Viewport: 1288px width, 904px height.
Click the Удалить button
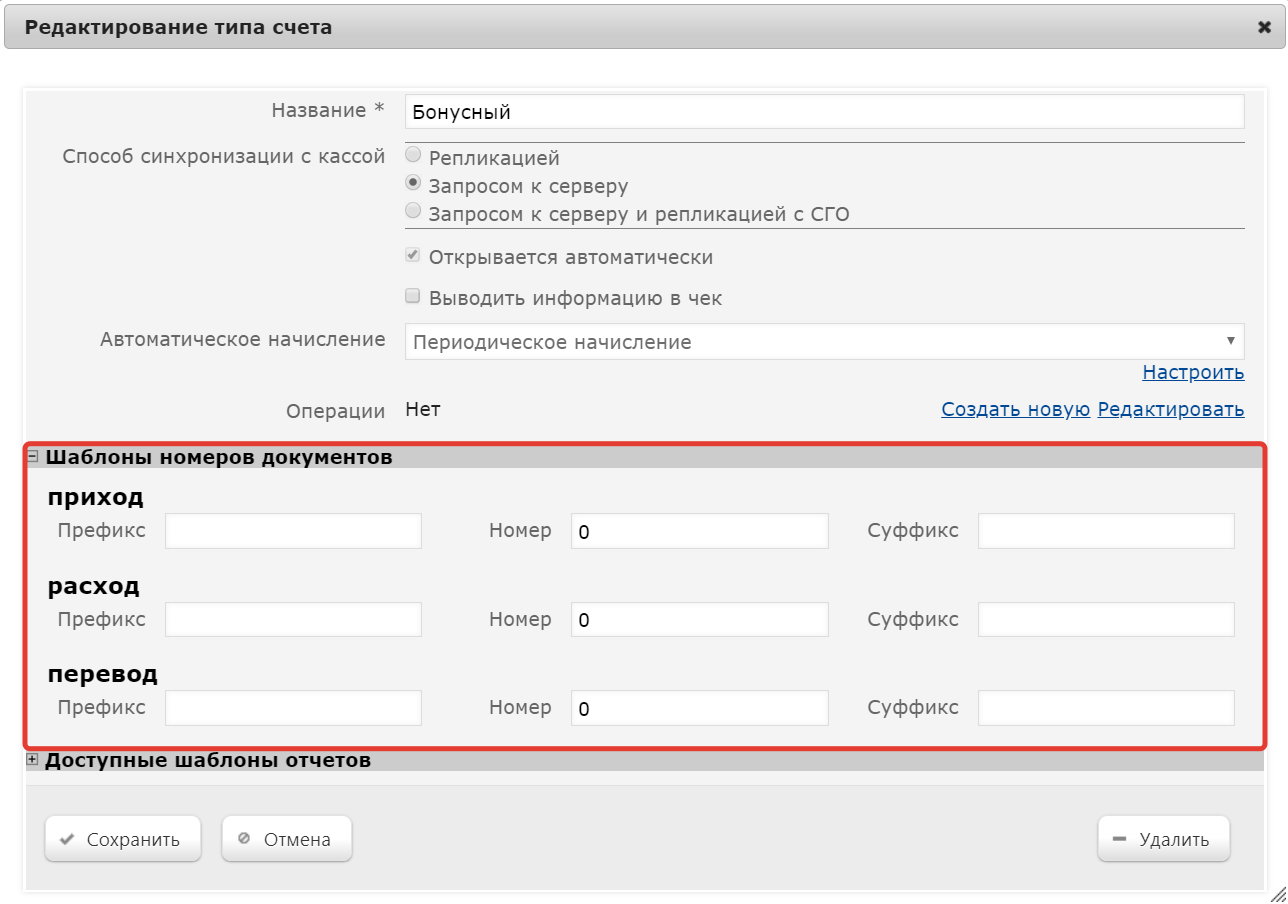(1164, 839)
